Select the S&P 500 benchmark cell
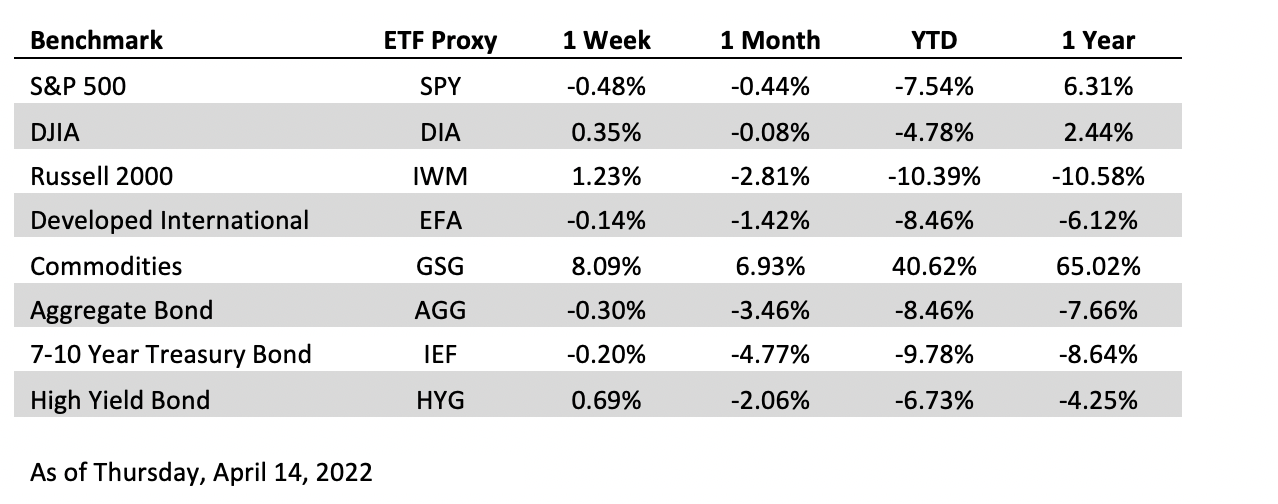 pos(79,87)
